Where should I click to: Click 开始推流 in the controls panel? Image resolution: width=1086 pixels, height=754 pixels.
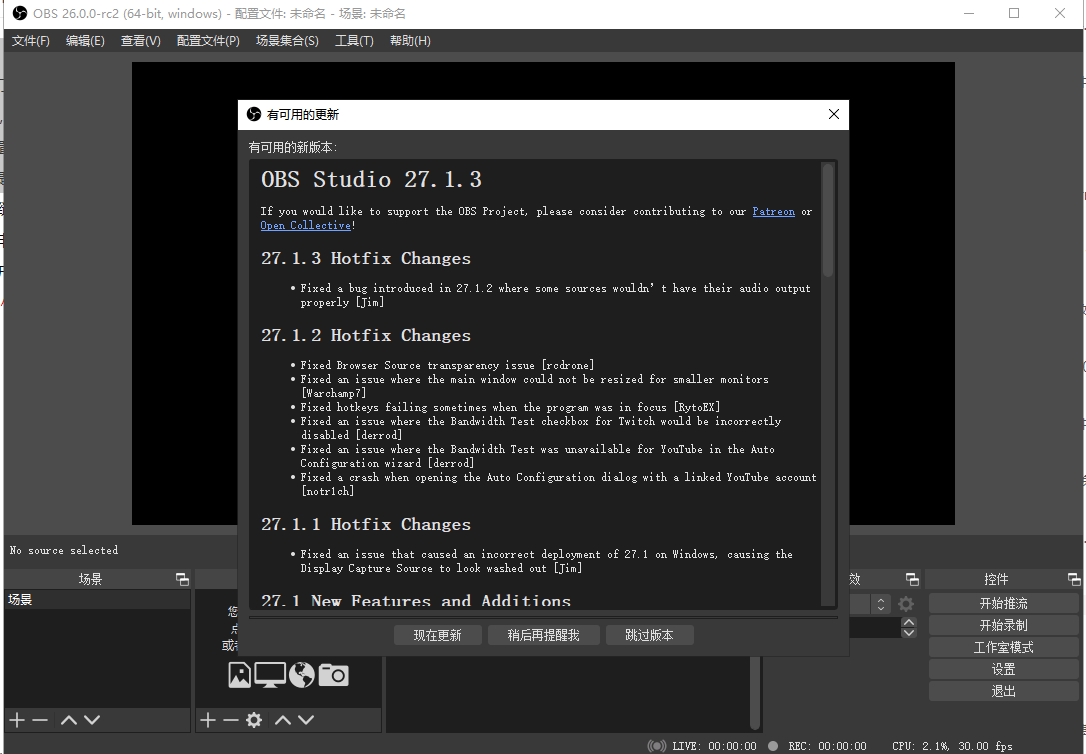1004,603
